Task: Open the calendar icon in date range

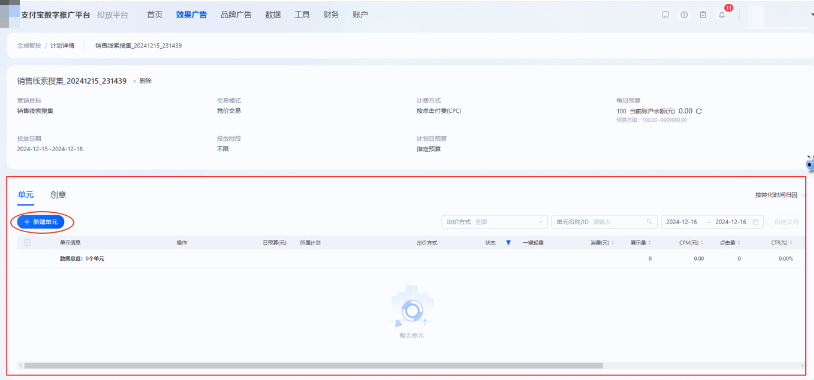Action: [756, 222]
